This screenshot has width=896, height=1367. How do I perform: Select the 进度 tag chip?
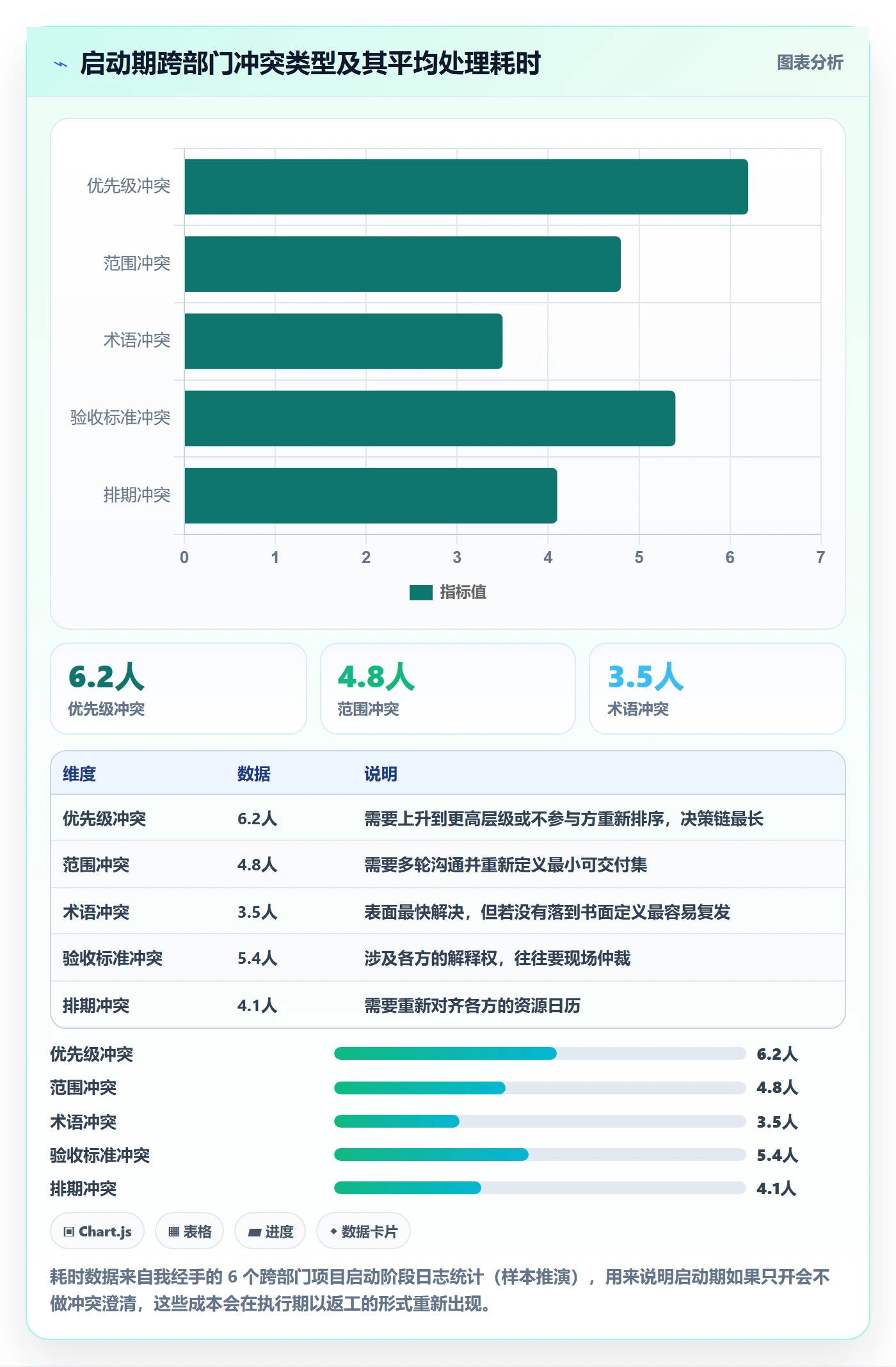coord(270,1231)
